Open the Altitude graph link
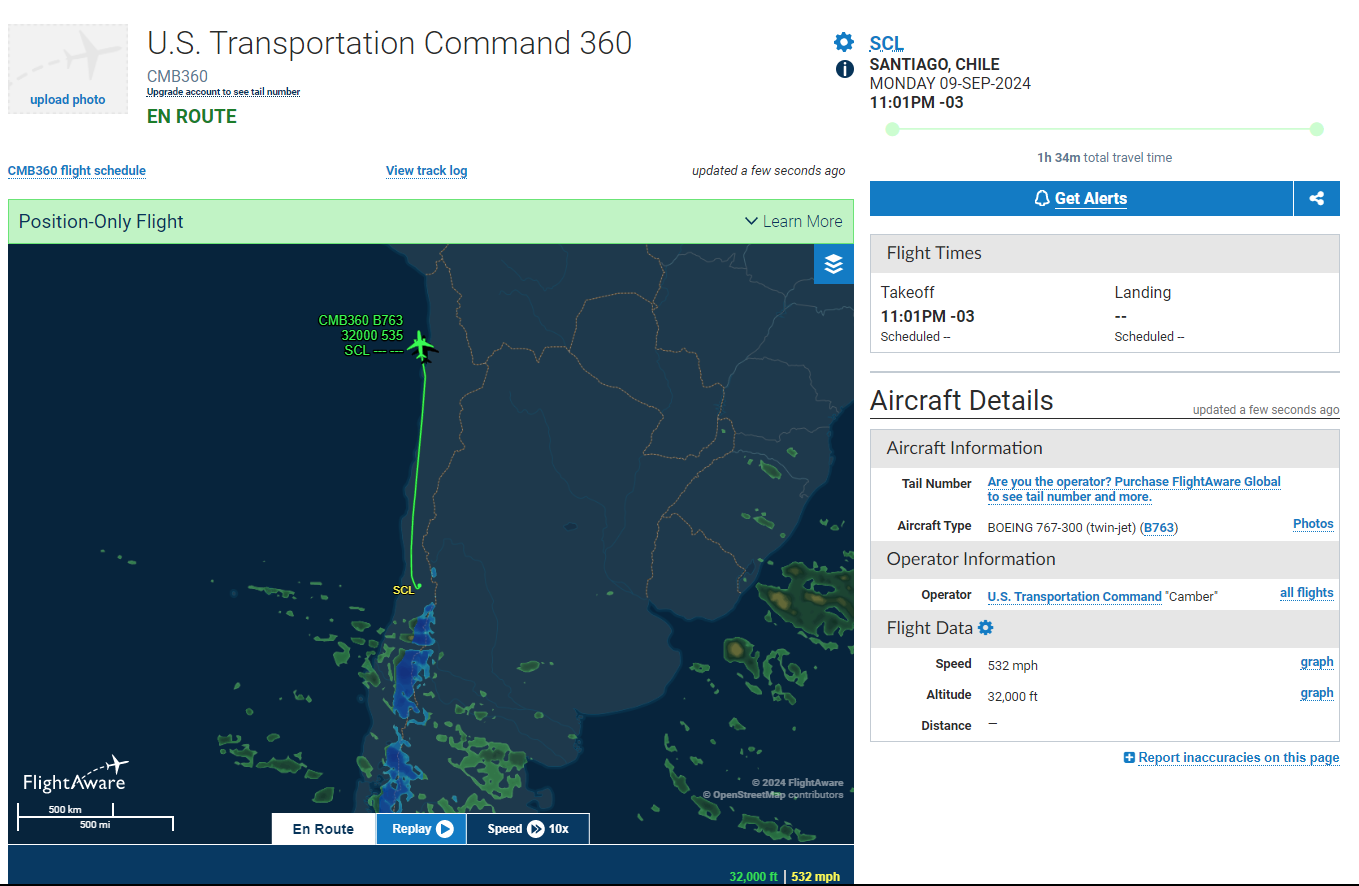This screenshot has width=1359, height=886. pyautogui.click(x=1317, y=693)
